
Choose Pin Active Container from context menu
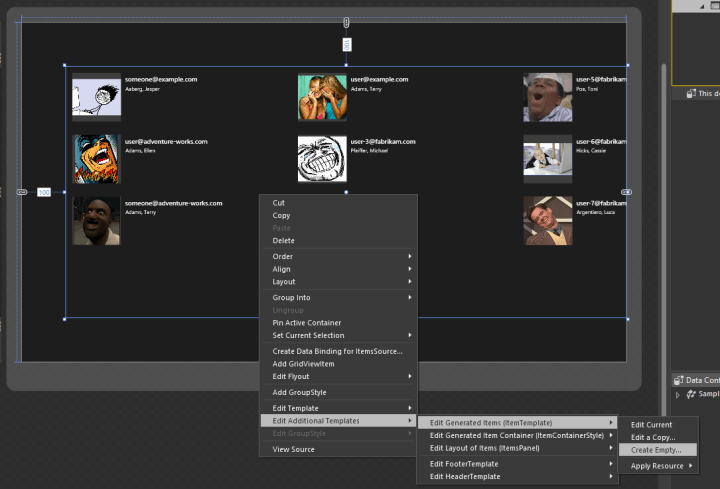307,323
